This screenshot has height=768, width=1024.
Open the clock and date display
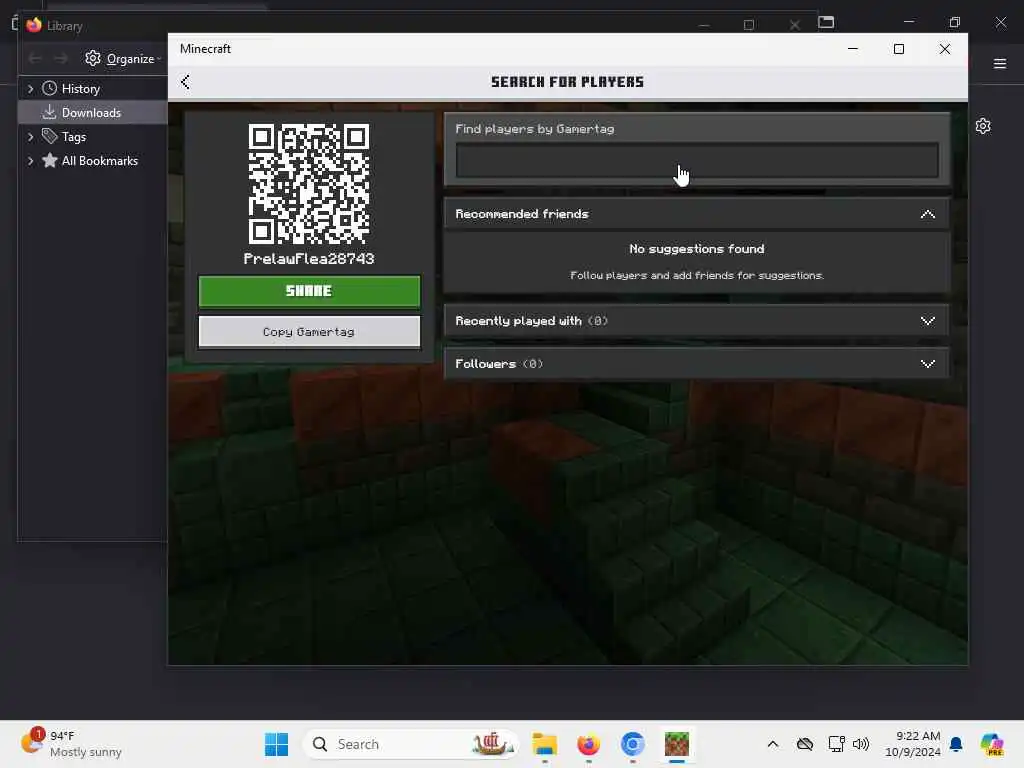pyautogui.click(x=912, y=744)
